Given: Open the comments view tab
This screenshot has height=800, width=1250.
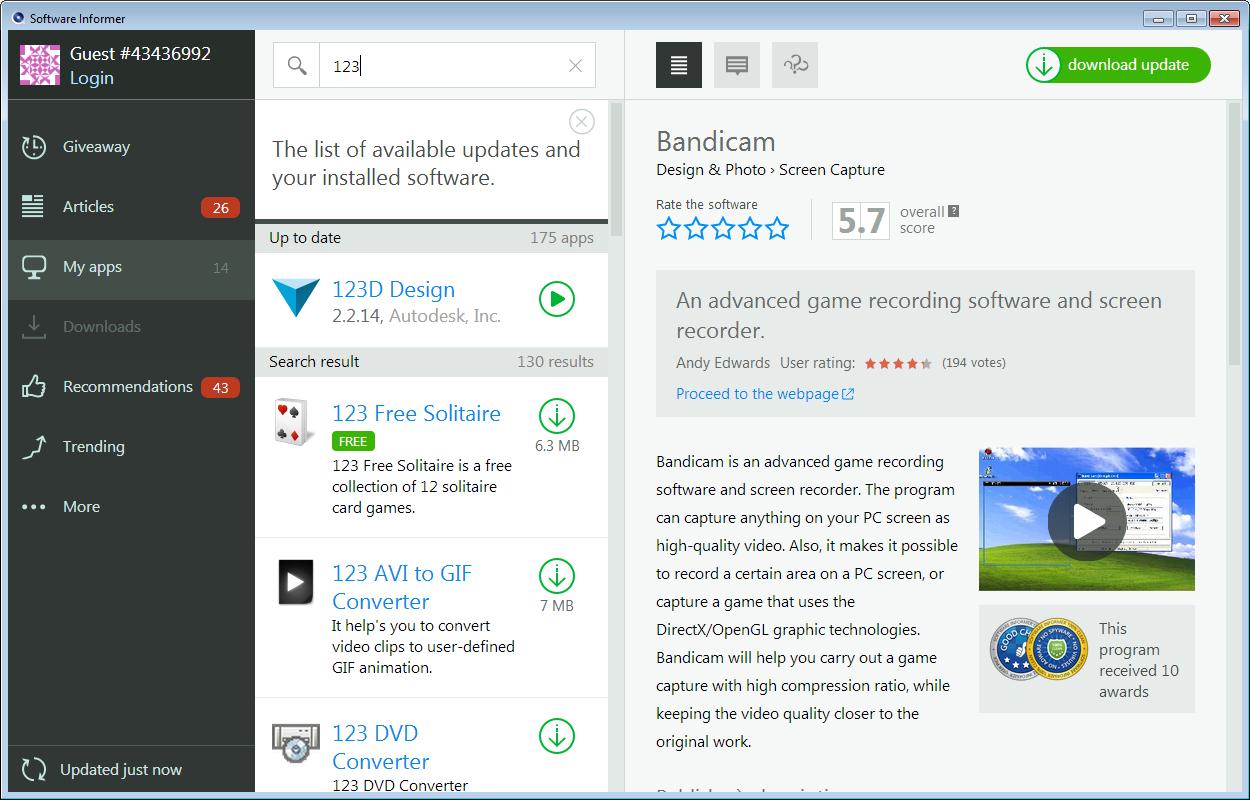Looking at the screenshot, I should (737, 65).
